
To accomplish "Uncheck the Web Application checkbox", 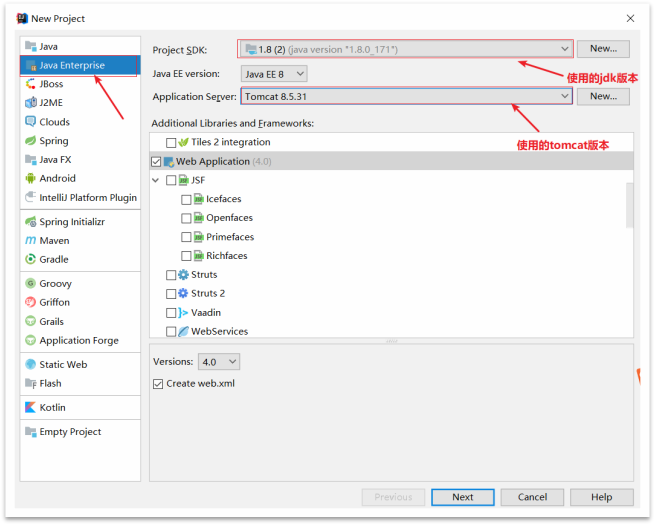I will 156,162.
